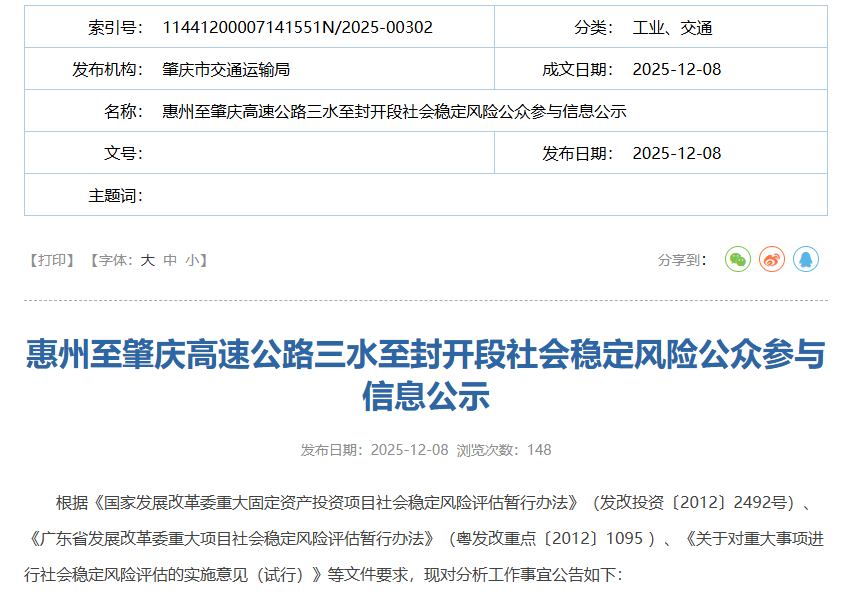Select the table 发布日期 label

(578, 153)
